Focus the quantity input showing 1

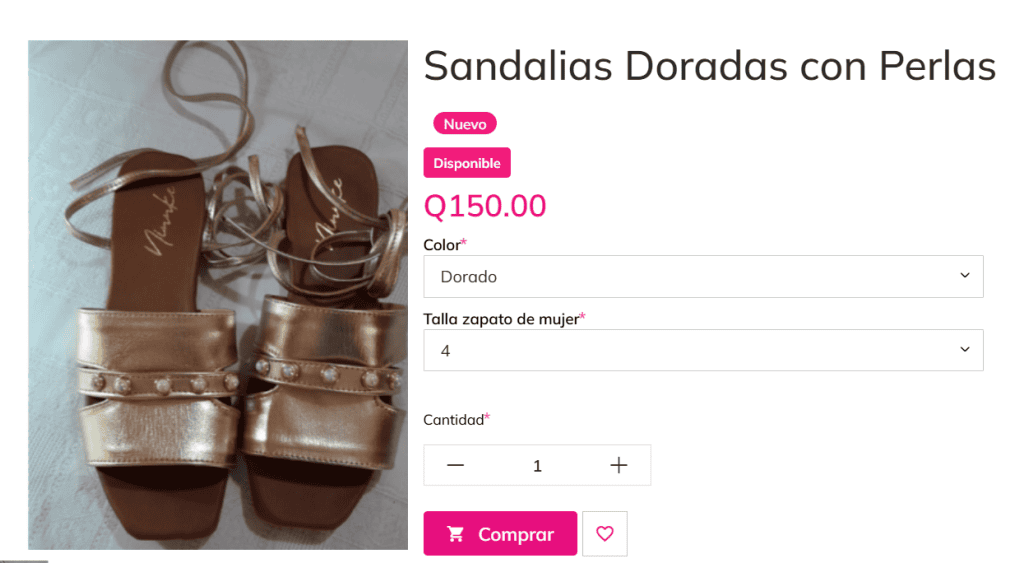[537, 466]
